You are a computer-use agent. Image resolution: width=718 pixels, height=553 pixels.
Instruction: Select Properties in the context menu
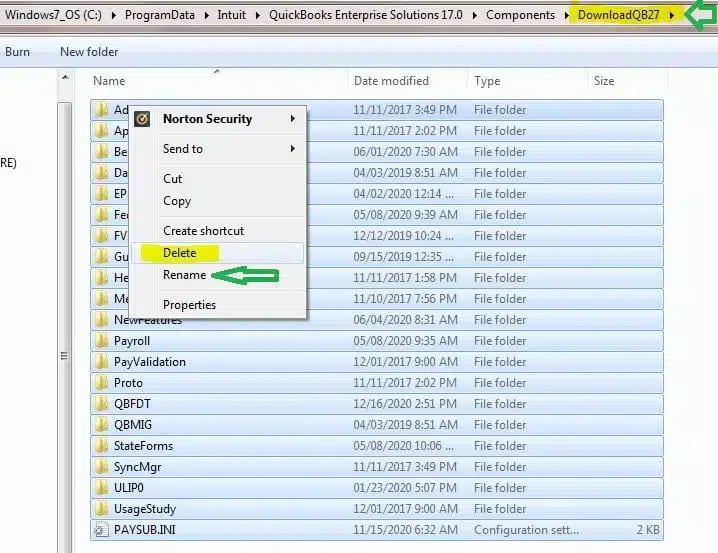click(189, 305)
